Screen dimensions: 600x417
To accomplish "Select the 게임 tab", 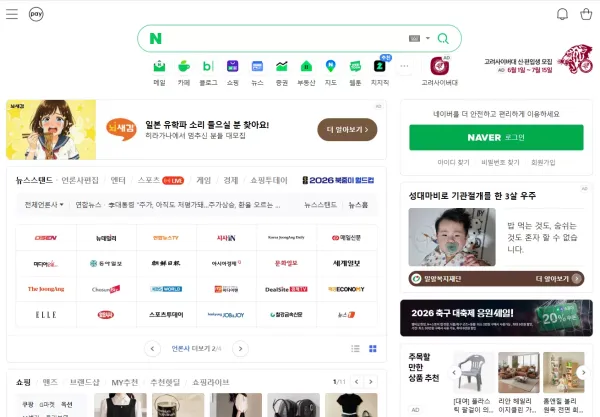I will (204, 180).
